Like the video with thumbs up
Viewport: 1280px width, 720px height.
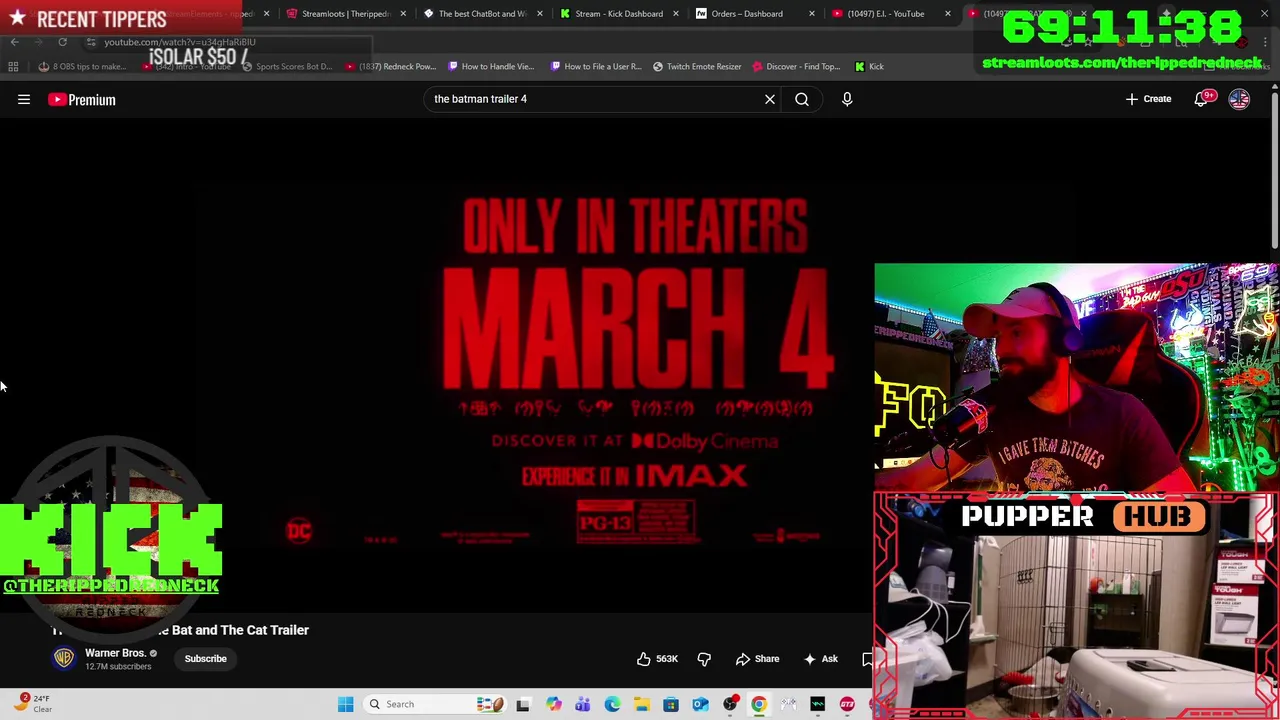click(x=657, y=659)
